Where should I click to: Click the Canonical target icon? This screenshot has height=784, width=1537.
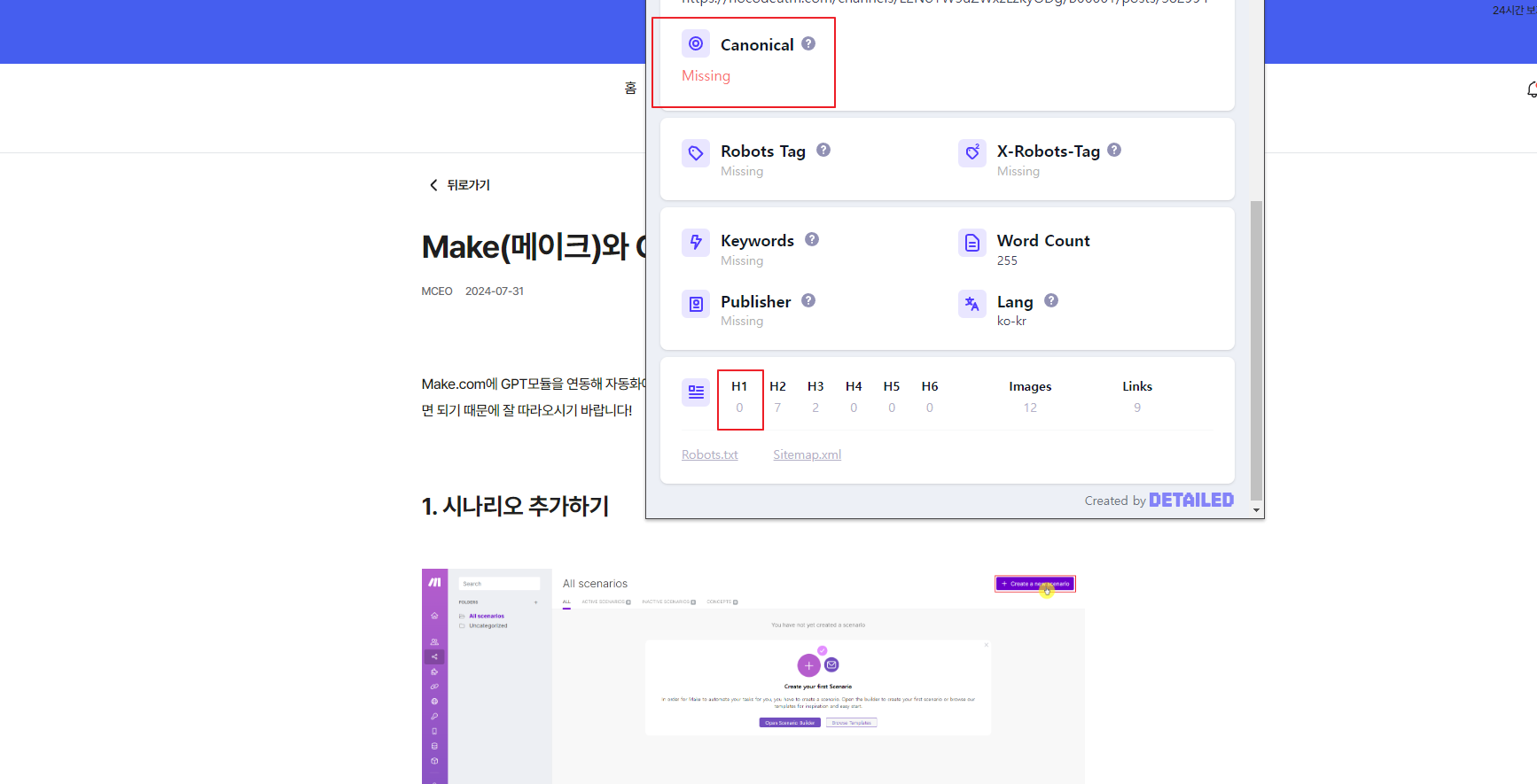(696, 43)
